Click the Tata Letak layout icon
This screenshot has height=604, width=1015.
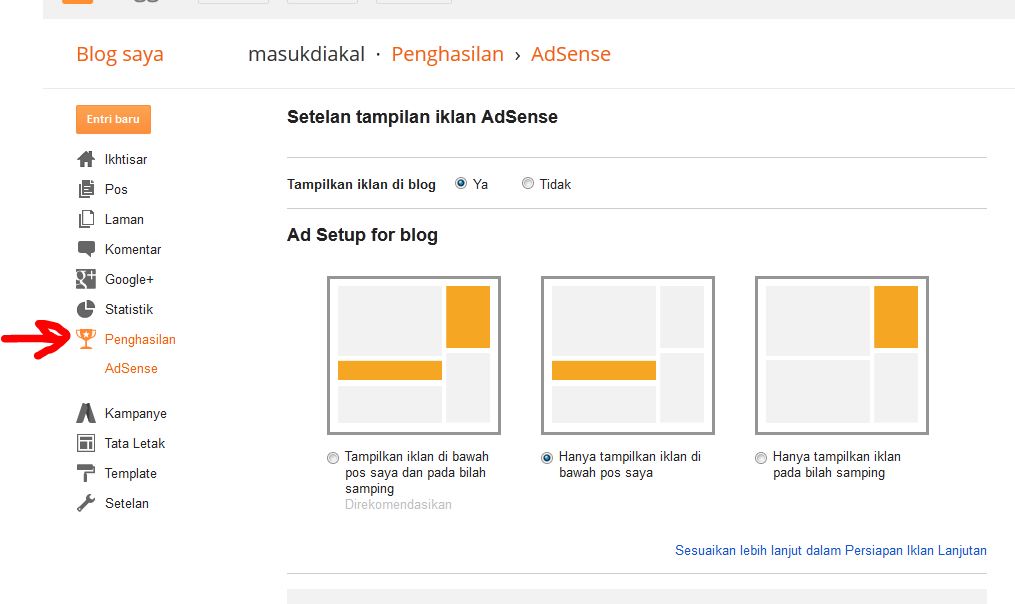click(86, 443)
